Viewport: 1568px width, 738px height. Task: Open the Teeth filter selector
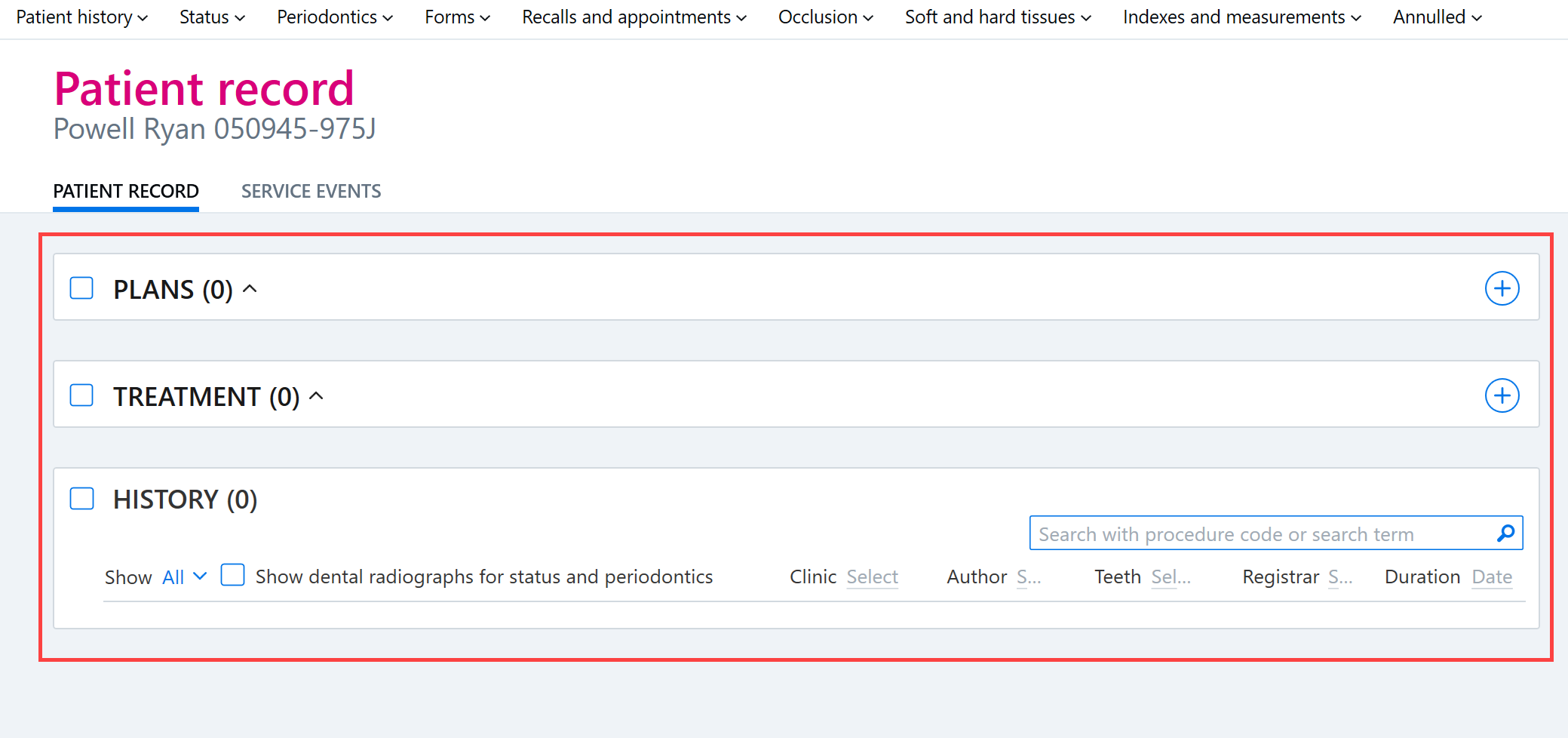pos(1171,577)
